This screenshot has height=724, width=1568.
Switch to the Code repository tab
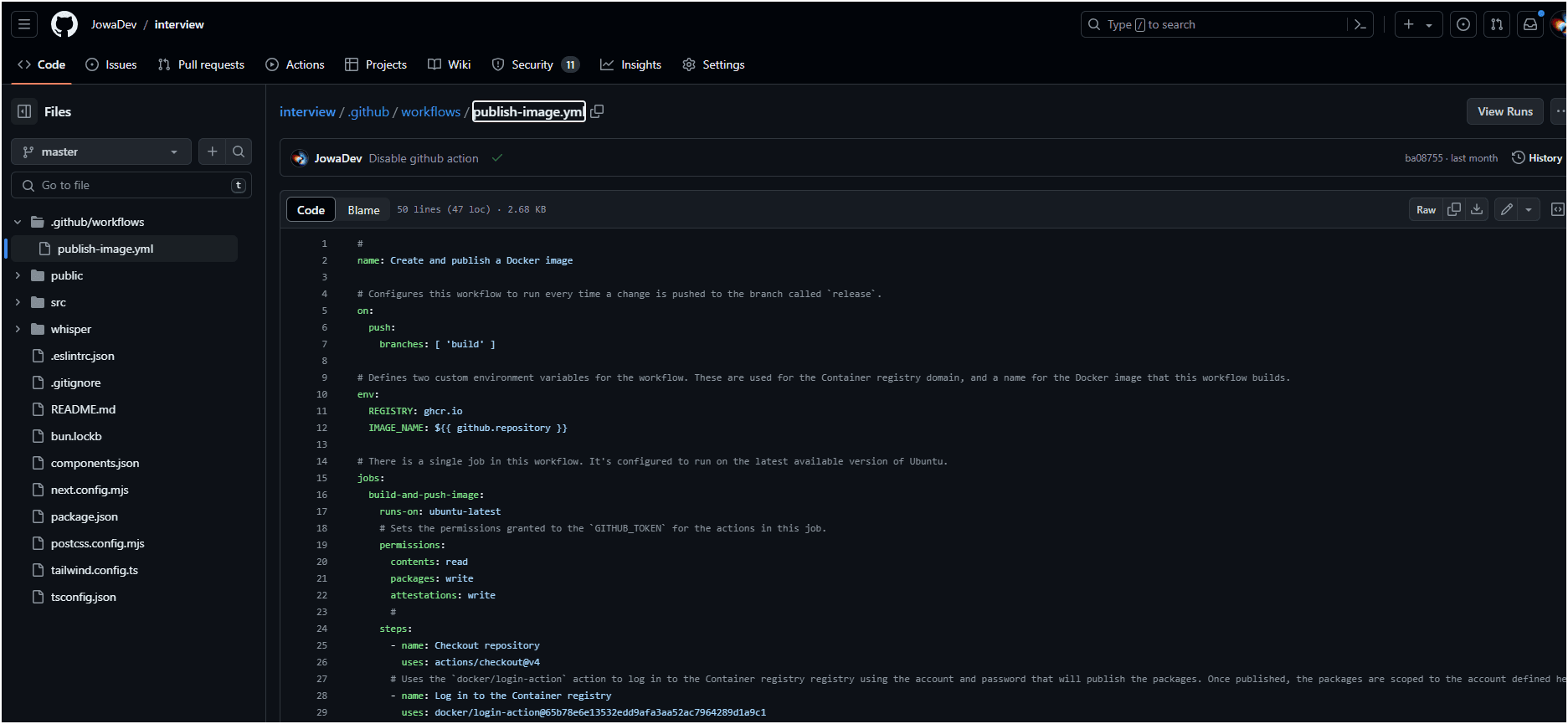41,64
